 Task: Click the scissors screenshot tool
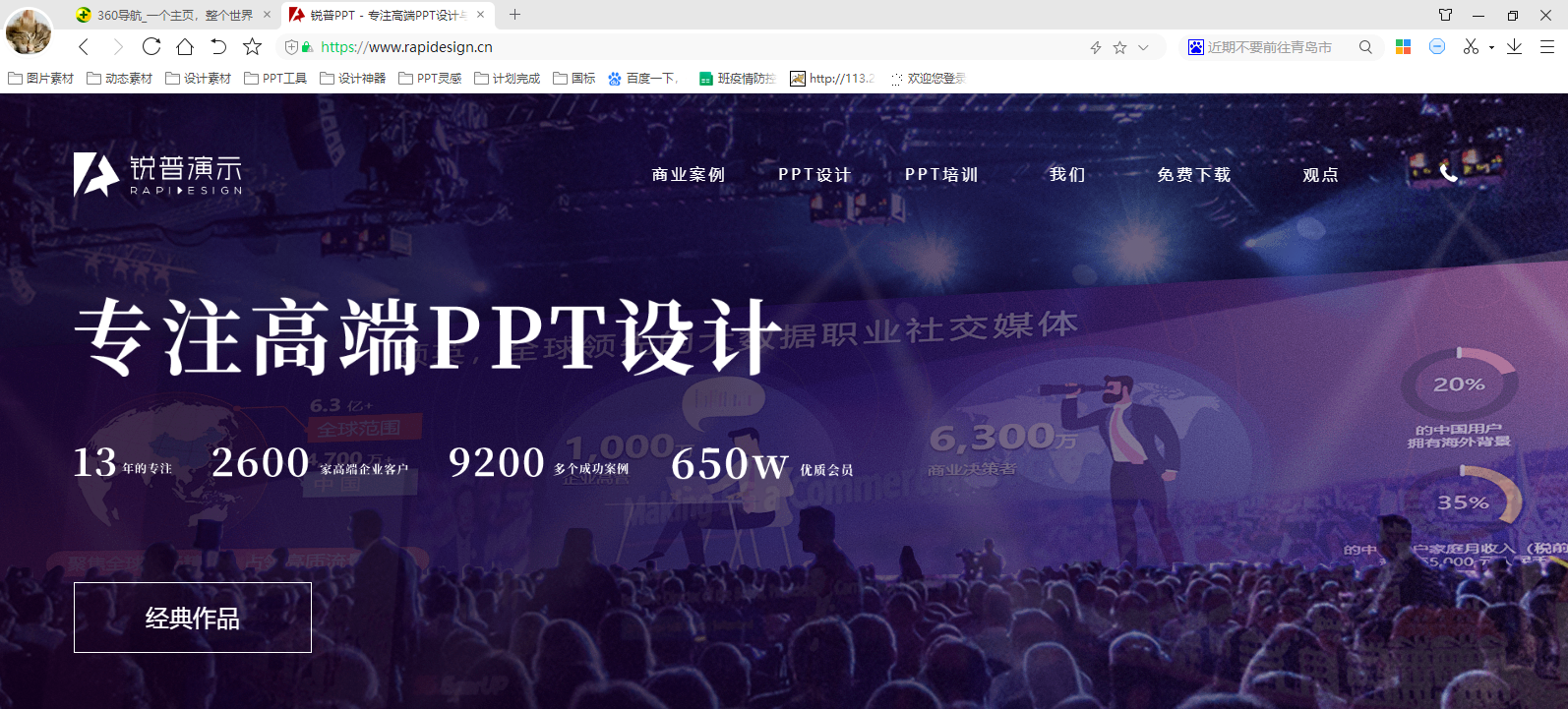click(x=1471, y=46)
